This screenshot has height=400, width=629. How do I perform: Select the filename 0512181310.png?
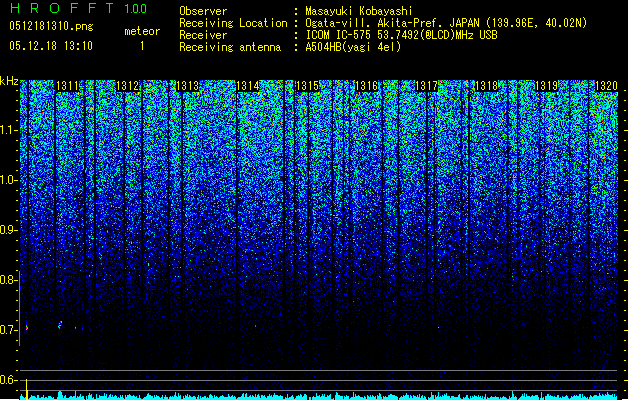pyautogui.click(x=51, y=26)
